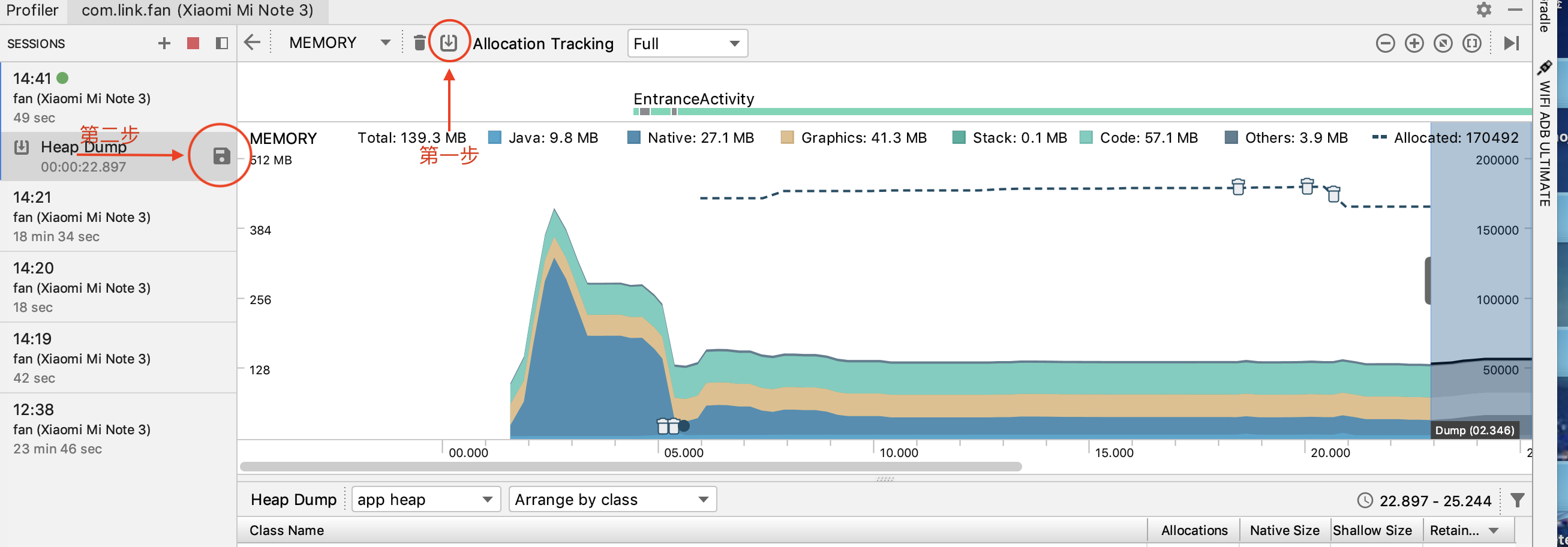The height and width of the screenshot is (547, 1568).
Task: Force garbage collection with trash icon
Action: point(419,43)
